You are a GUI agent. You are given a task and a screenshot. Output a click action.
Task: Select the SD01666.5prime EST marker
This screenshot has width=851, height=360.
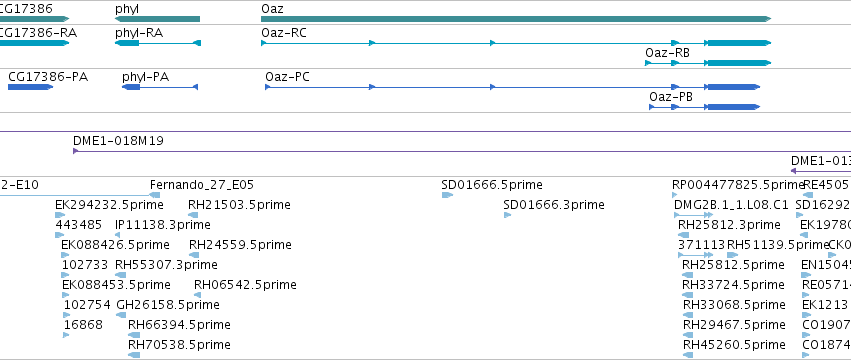pos(447,195)
